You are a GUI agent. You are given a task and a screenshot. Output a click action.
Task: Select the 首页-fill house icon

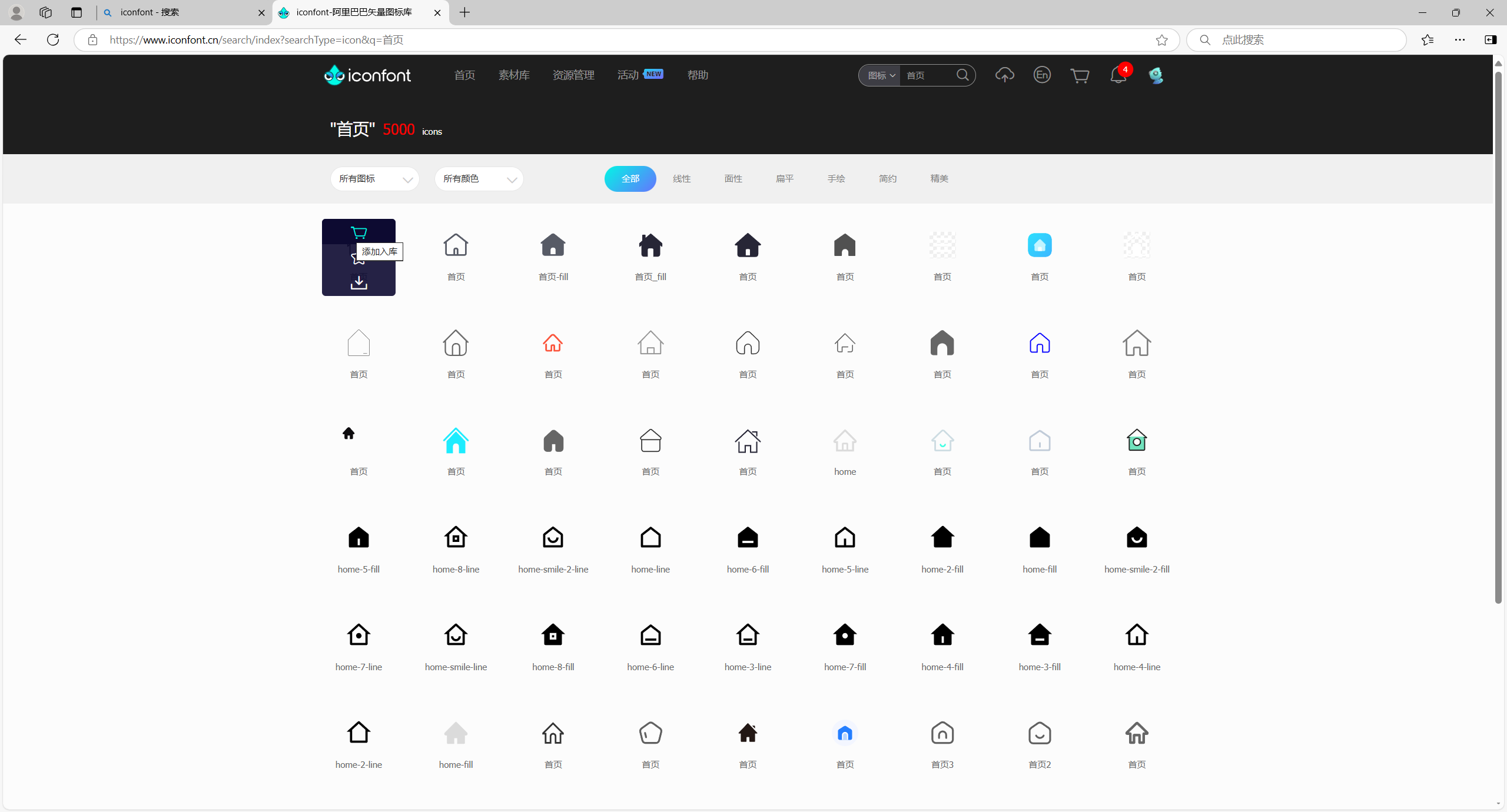[553, 245]
